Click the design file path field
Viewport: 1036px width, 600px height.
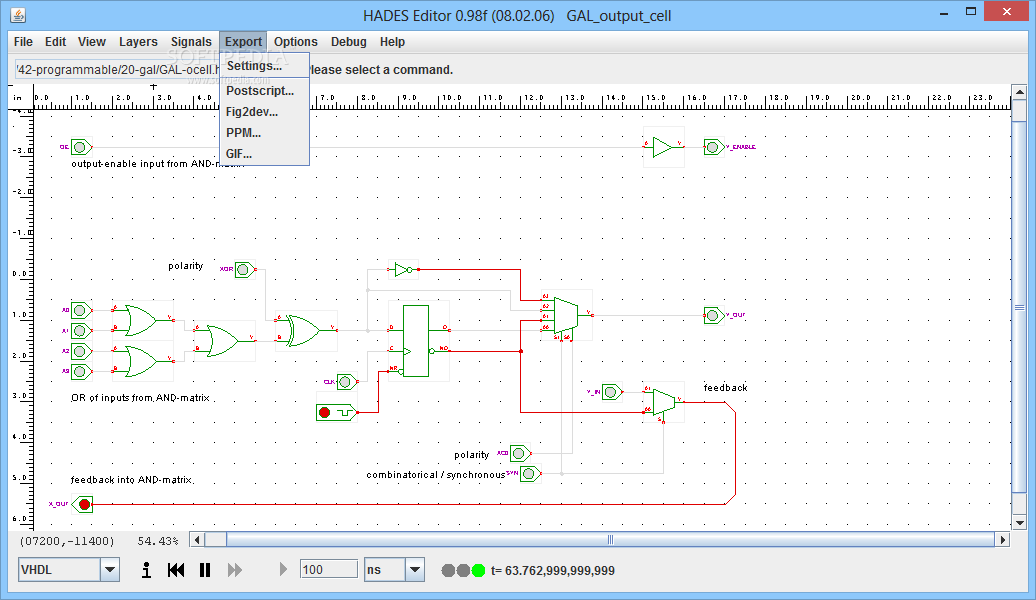(118, 69)
